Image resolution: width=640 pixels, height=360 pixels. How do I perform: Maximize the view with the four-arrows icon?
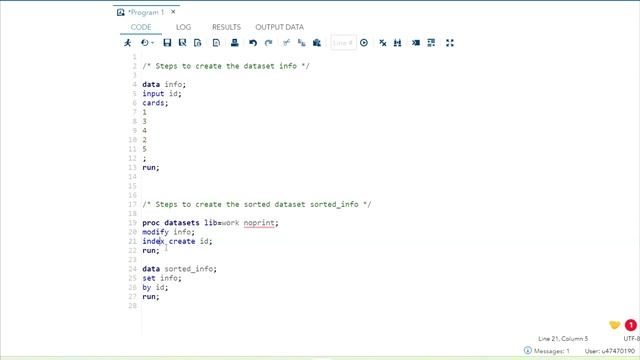pos(450,43)
